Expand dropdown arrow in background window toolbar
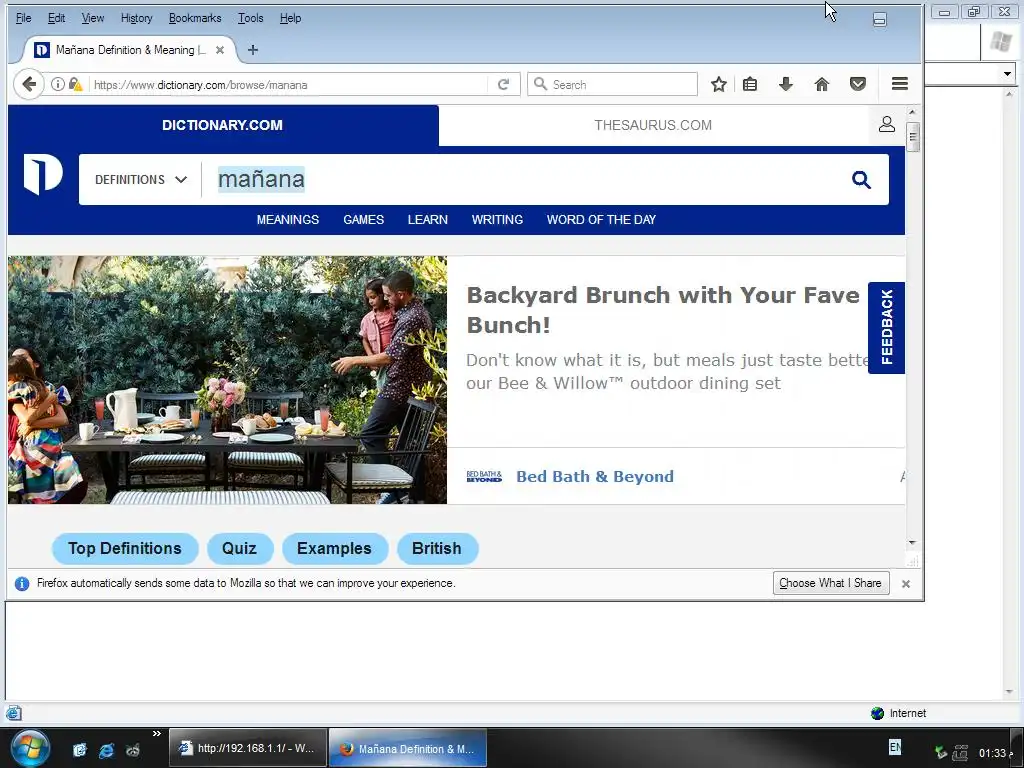Image resolution: width=1024 pixels, height=768 pixels. tap(1007, 74)
